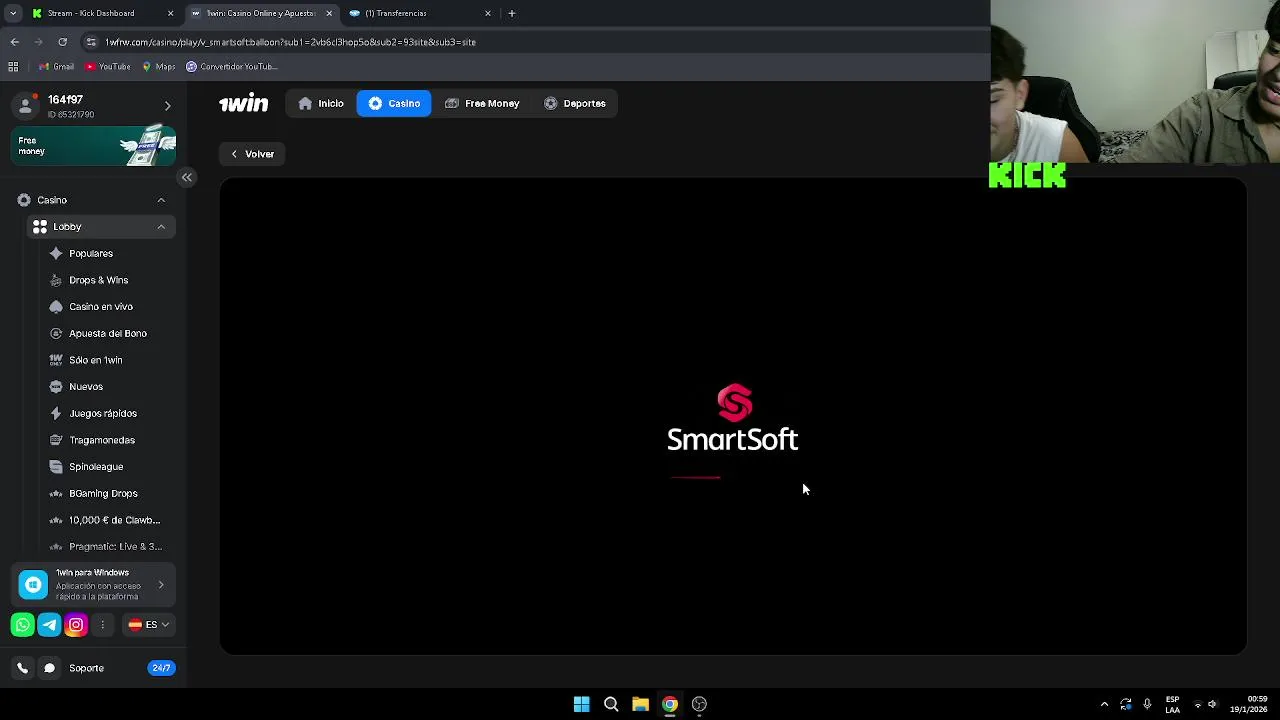
Task: Open Casino en vivo category
Action: (100, 307)
